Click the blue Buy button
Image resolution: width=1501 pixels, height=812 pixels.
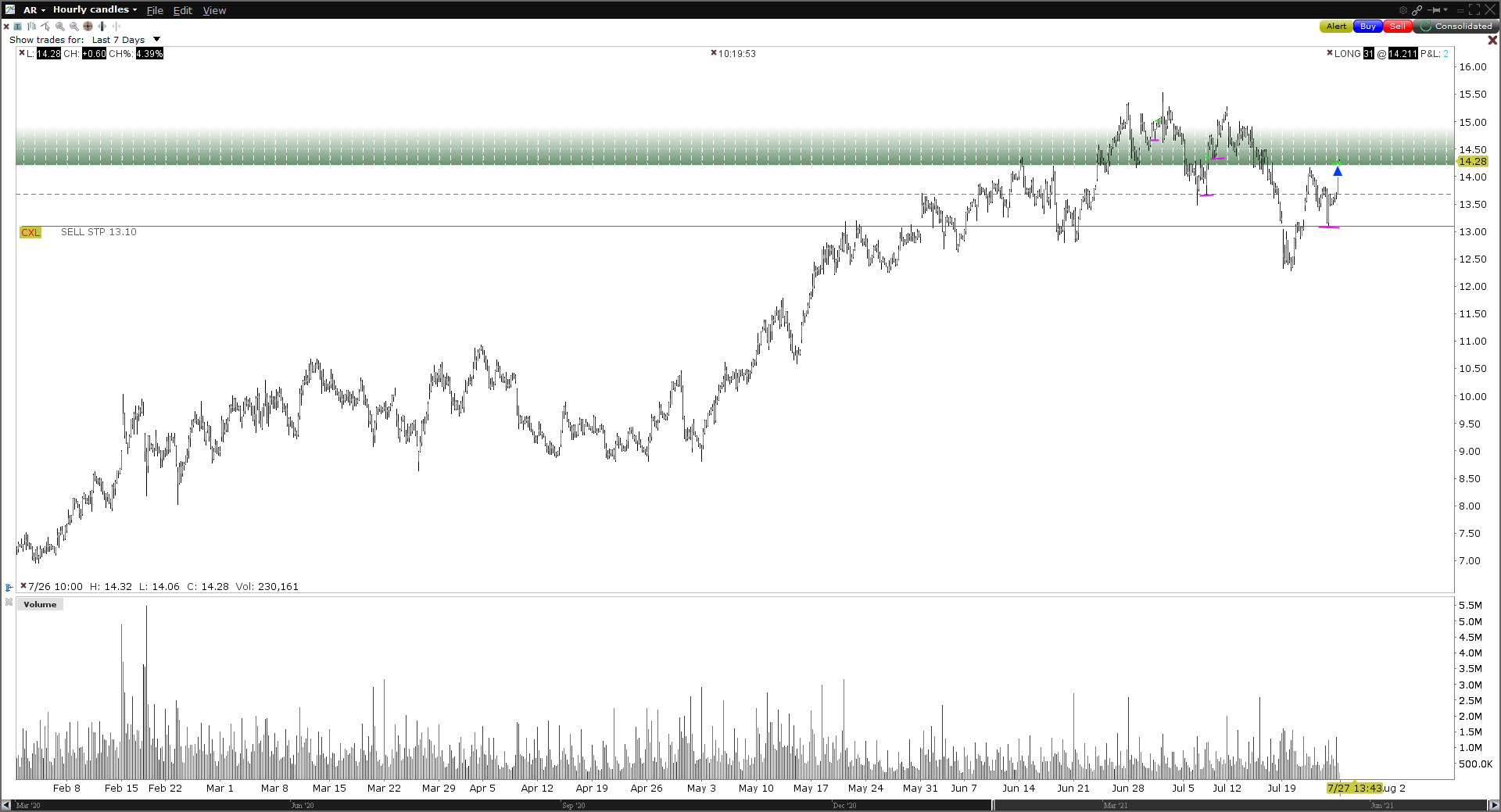click(x=1368, y=27)
